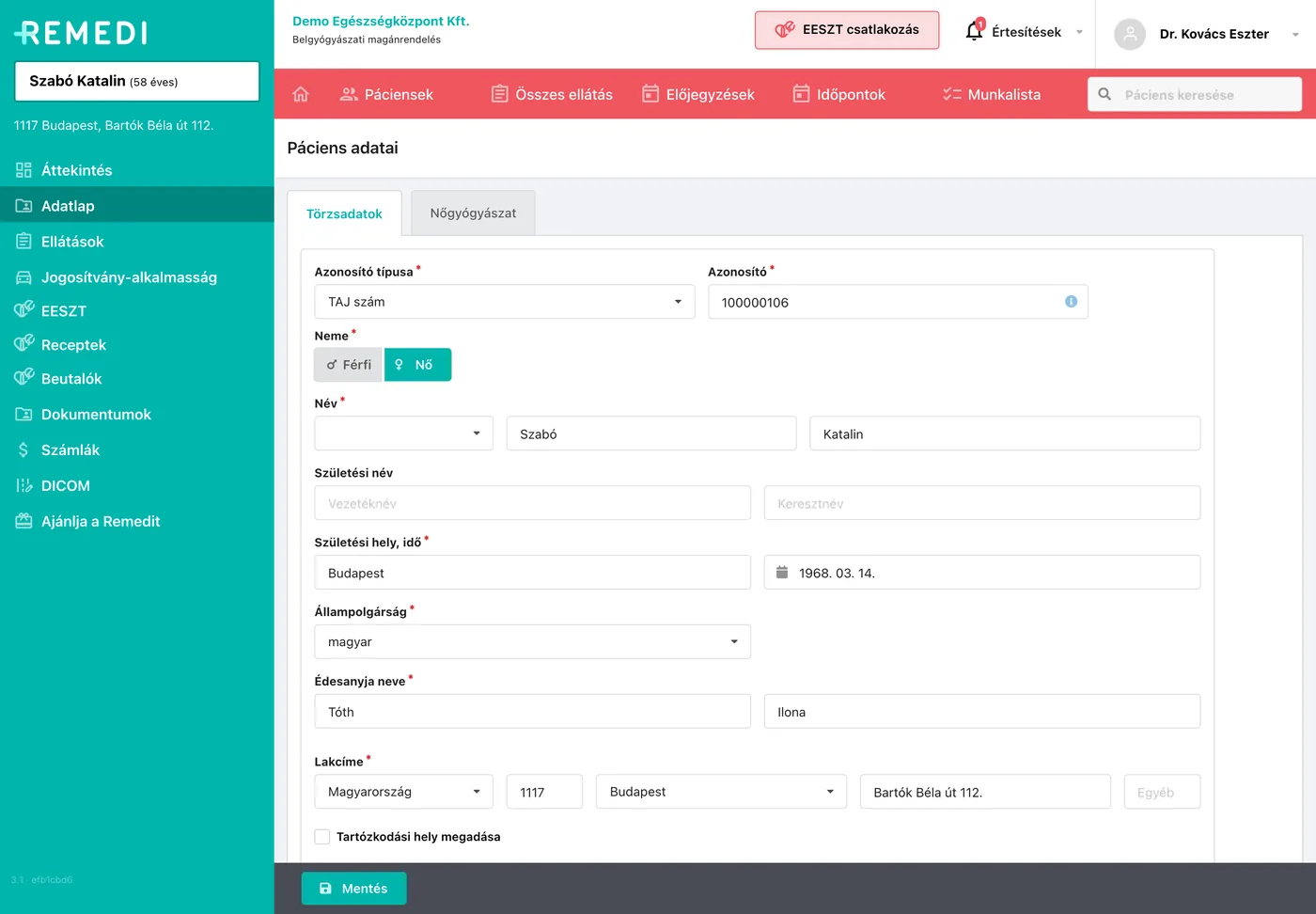
Task: Click the Adatlap sidebar item
Action: (x=137, y=206)
